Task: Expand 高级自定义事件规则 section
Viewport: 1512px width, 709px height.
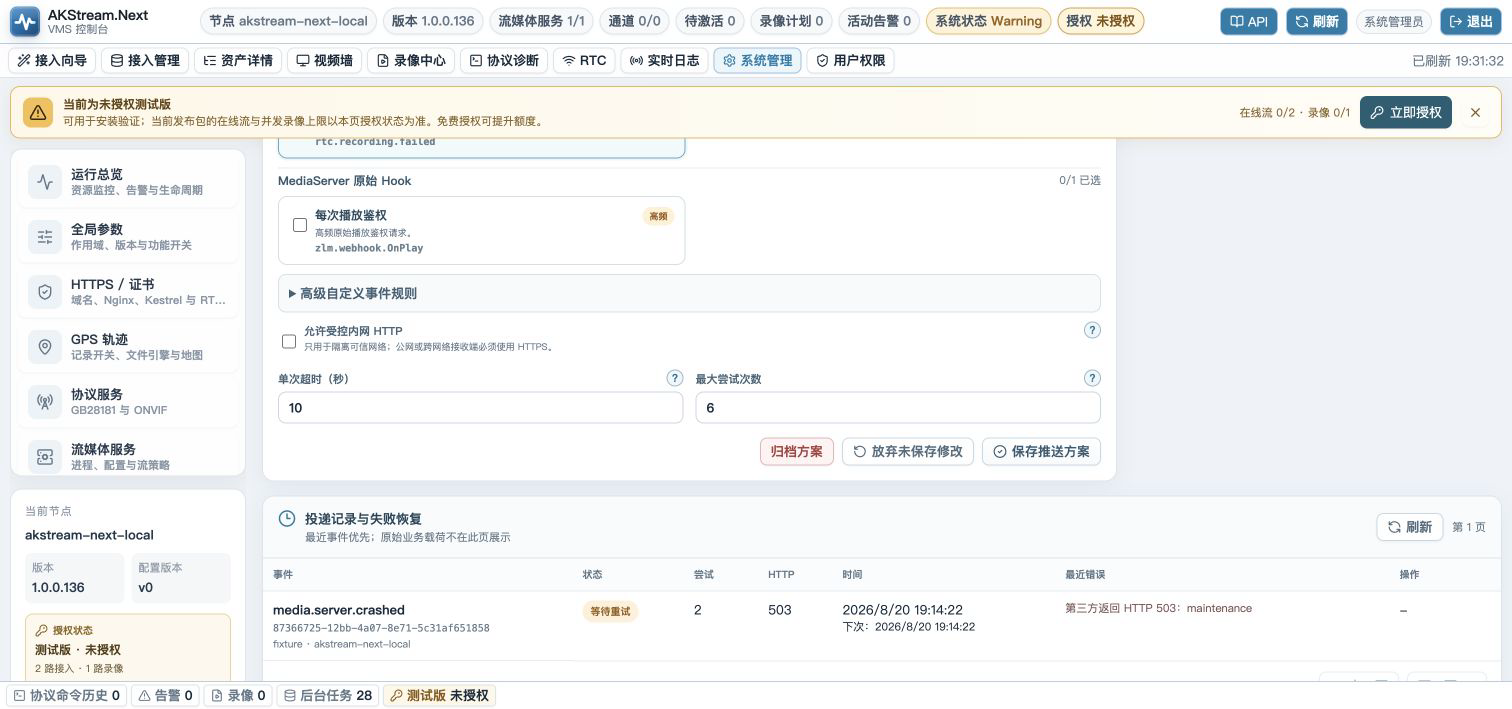Action: point(689,293)
